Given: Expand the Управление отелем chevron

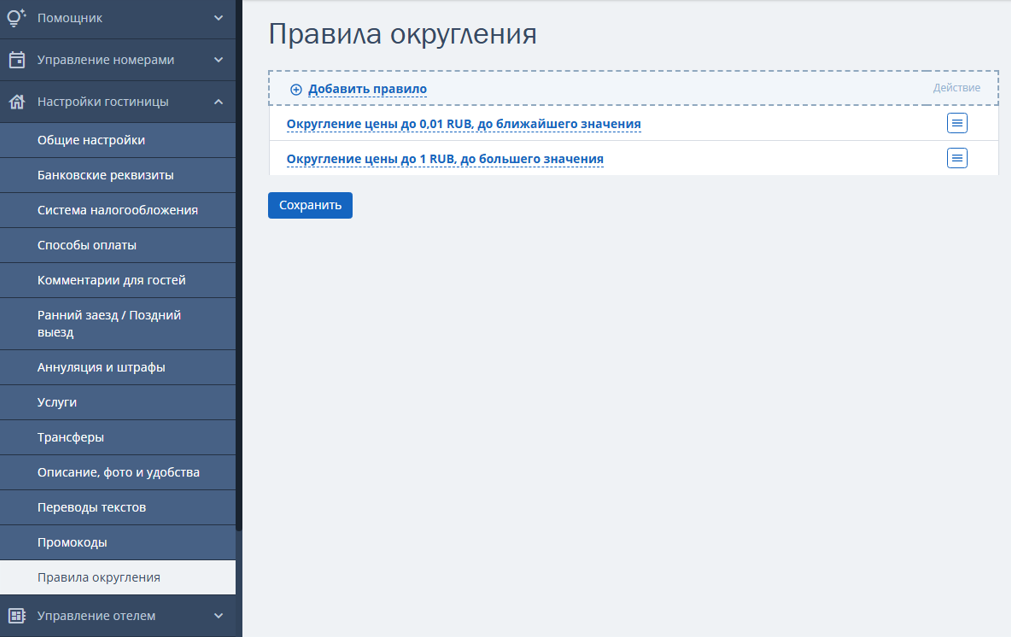Looking at the screenshot, I should 219,616.
